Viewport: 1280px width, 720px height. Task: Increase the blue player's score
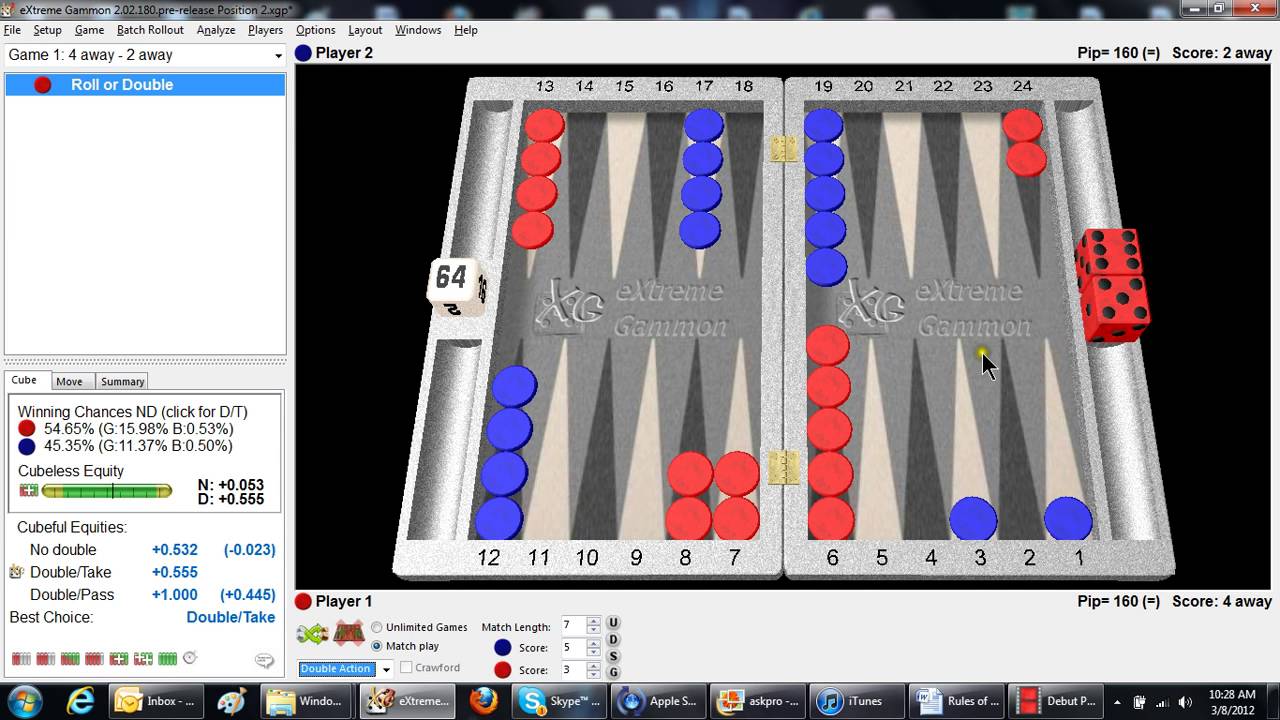tap(593, 643)
